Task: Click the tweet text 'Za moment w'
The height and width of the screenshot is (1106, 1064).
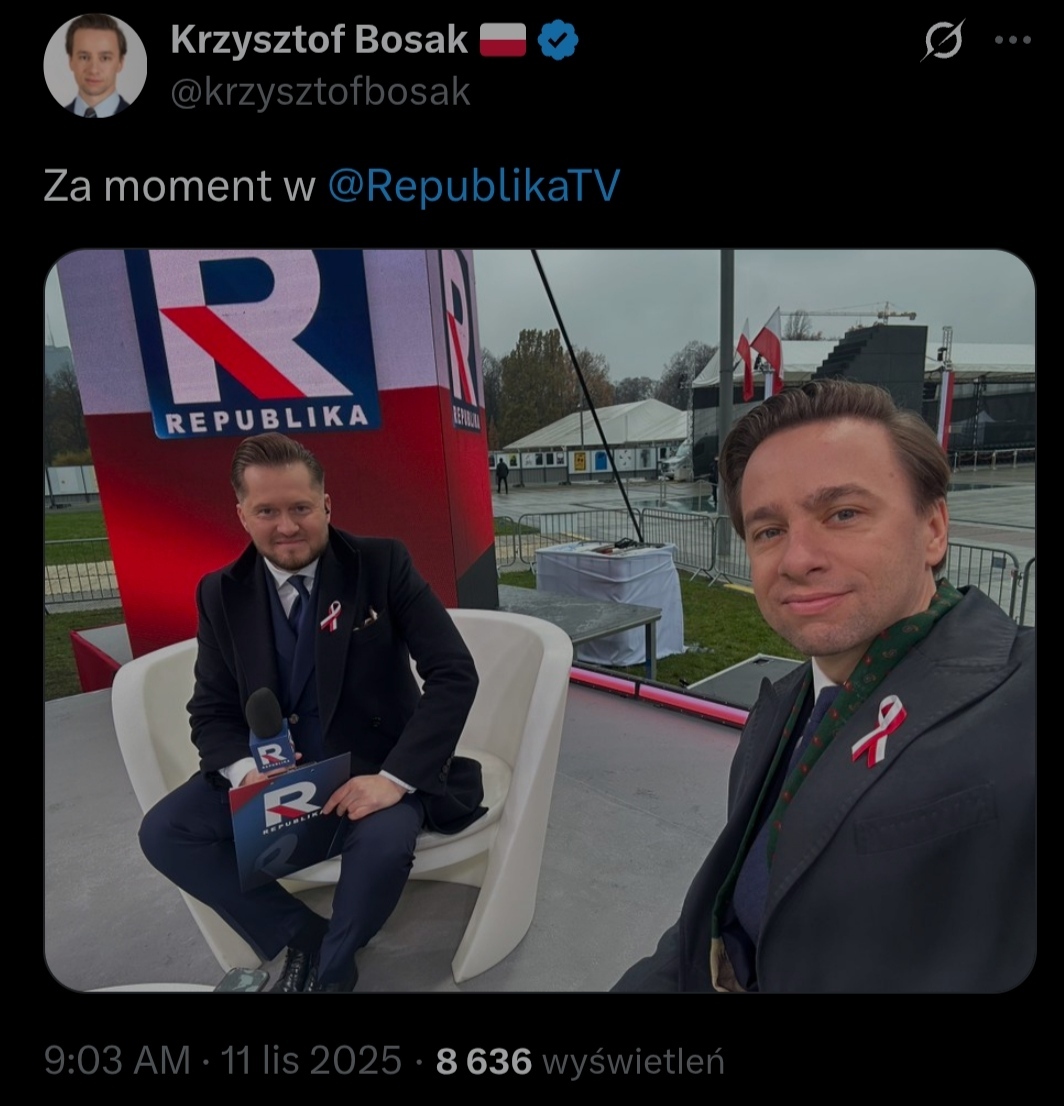Action: (179, 186)
